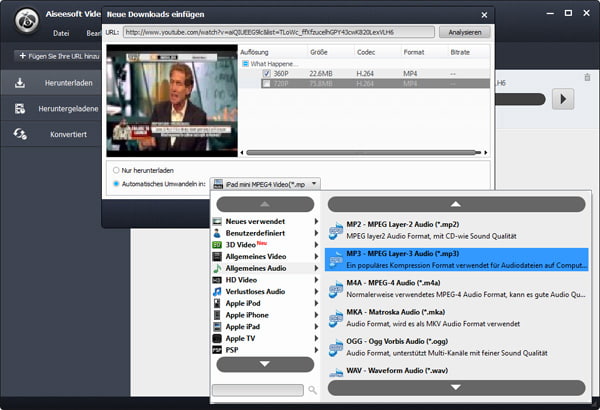The width and height of the screenshot is (600, 410).
Task: Click the Allgemeines Video film icon
Action: pyautogui.click(x=217, y=256)
